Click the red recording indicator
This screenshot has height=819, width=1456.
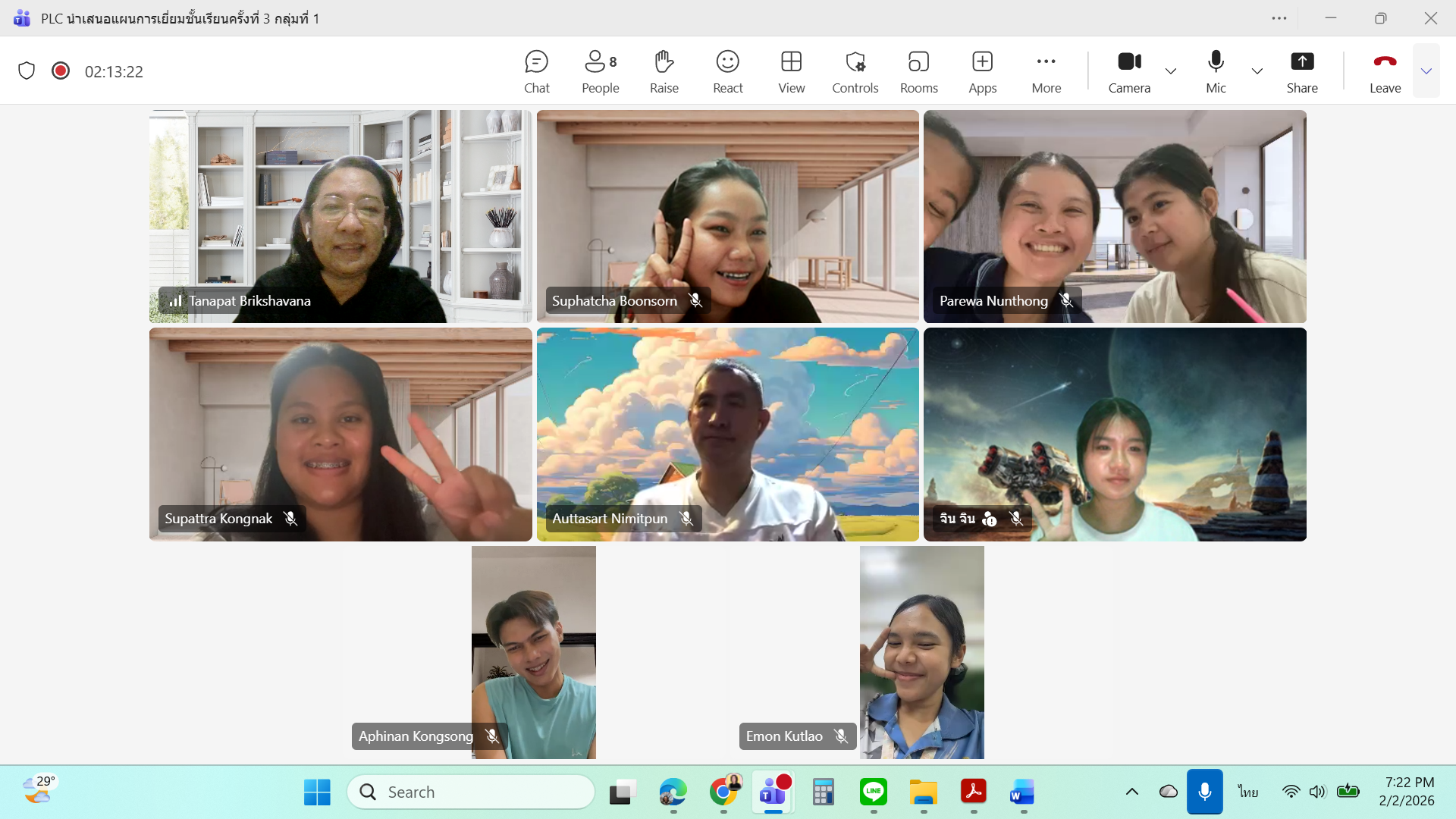61,71
